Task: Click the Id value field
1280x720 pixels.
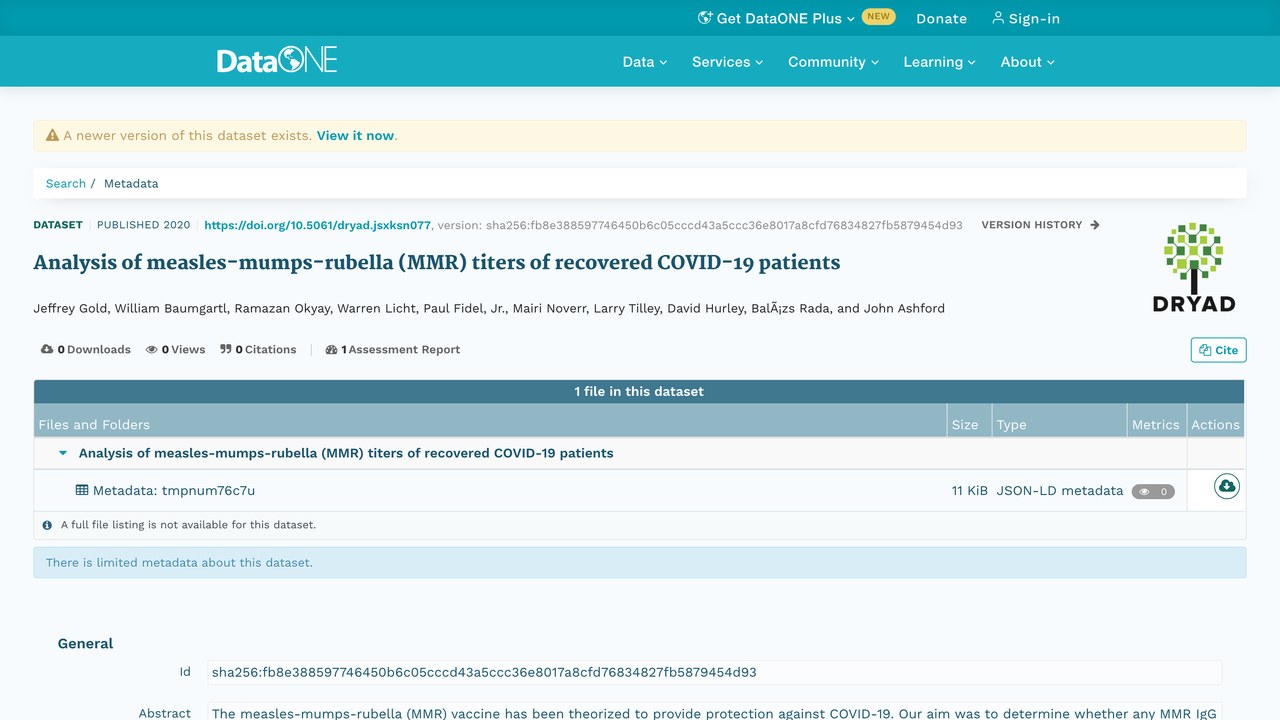Action: 714,672
